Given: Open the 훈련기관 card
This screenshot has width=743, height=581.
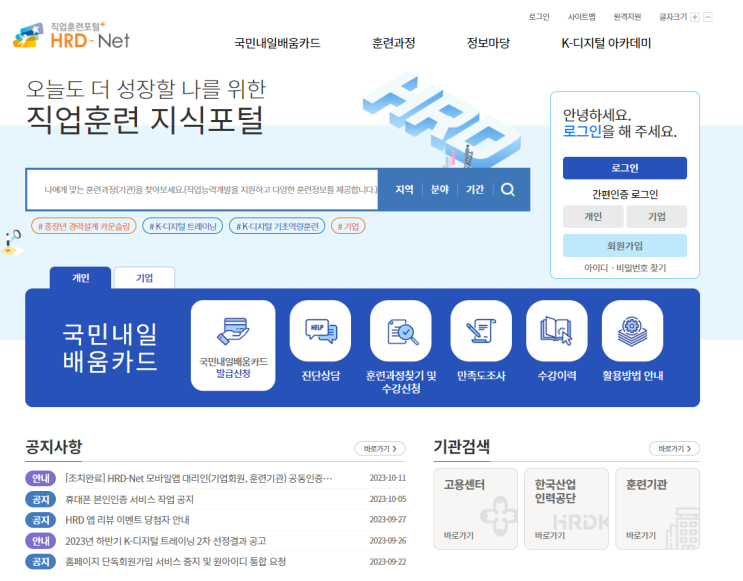Looking at the screenshot, I should (x=657, y=509).
